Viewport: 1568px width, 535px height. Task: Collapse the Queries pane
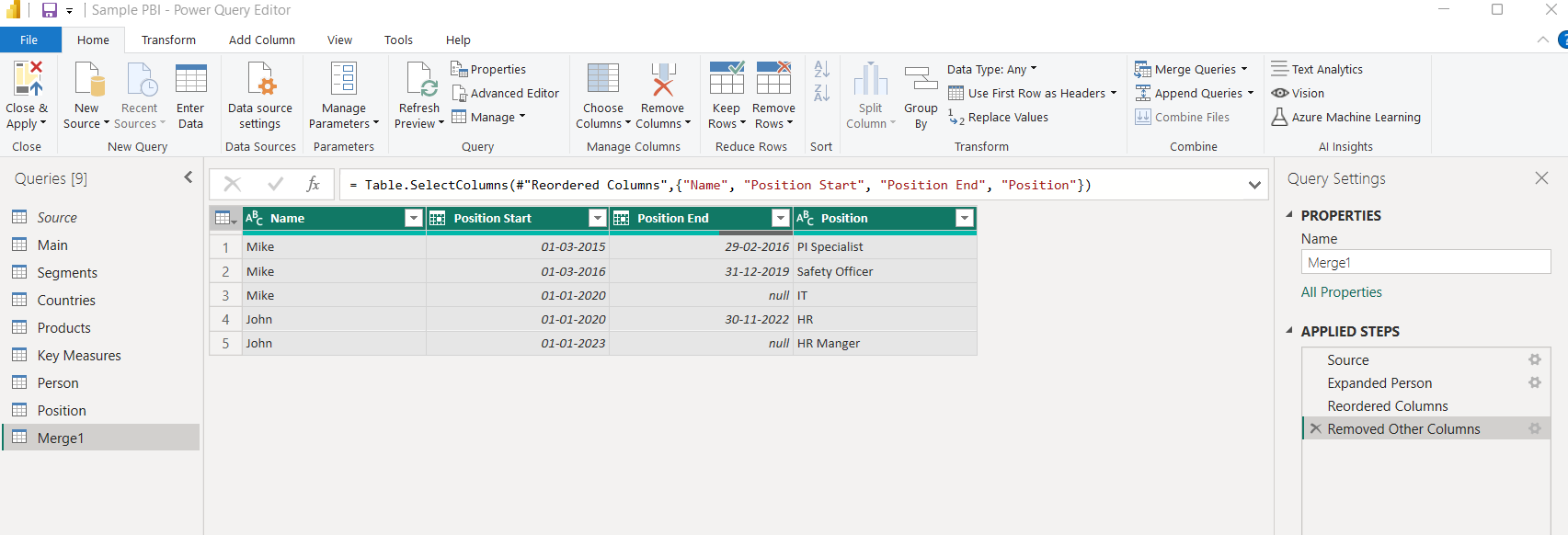tap(189, 177)
